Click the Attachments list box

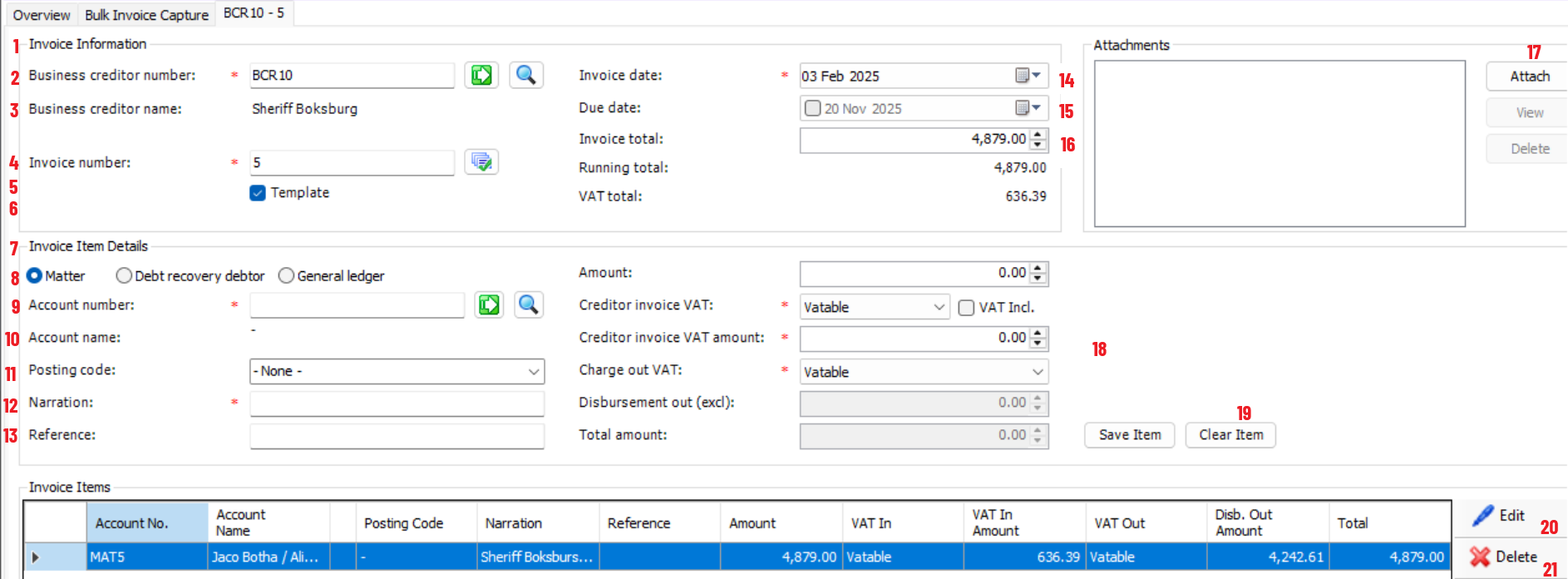point(1280,143)
